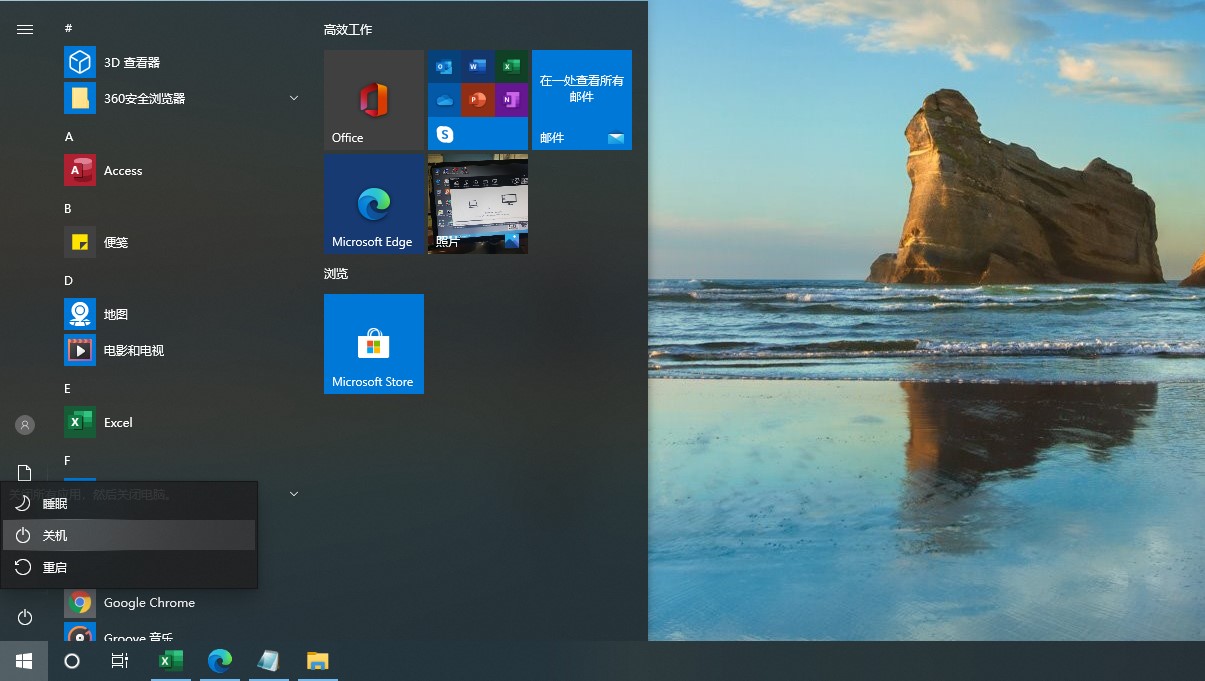Expand the Start menu hamburger button
The image size is (1205, 681).
pos(25,30)
